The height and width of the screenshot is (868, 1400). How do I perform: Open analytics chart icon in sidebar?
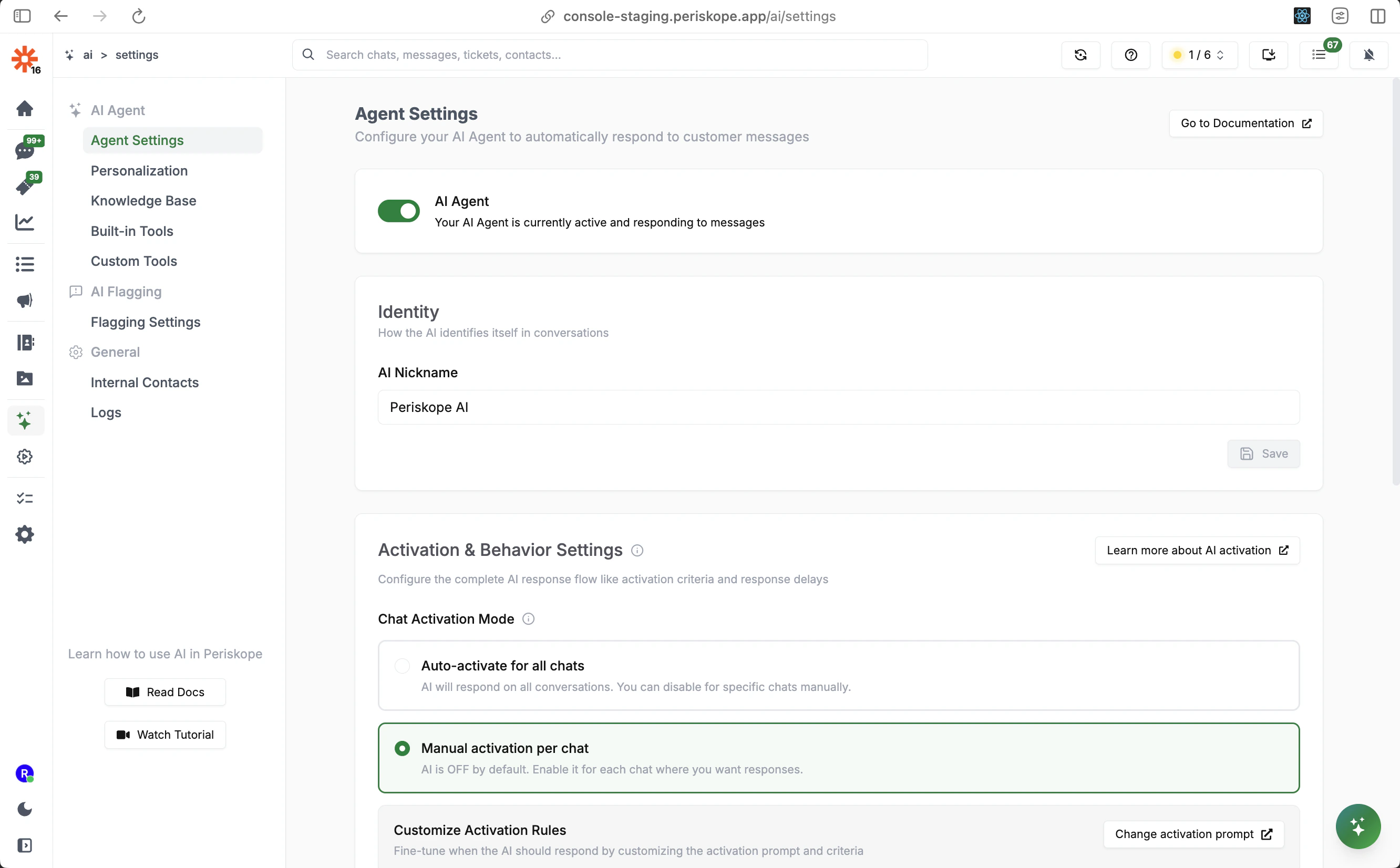coord(25,222)
